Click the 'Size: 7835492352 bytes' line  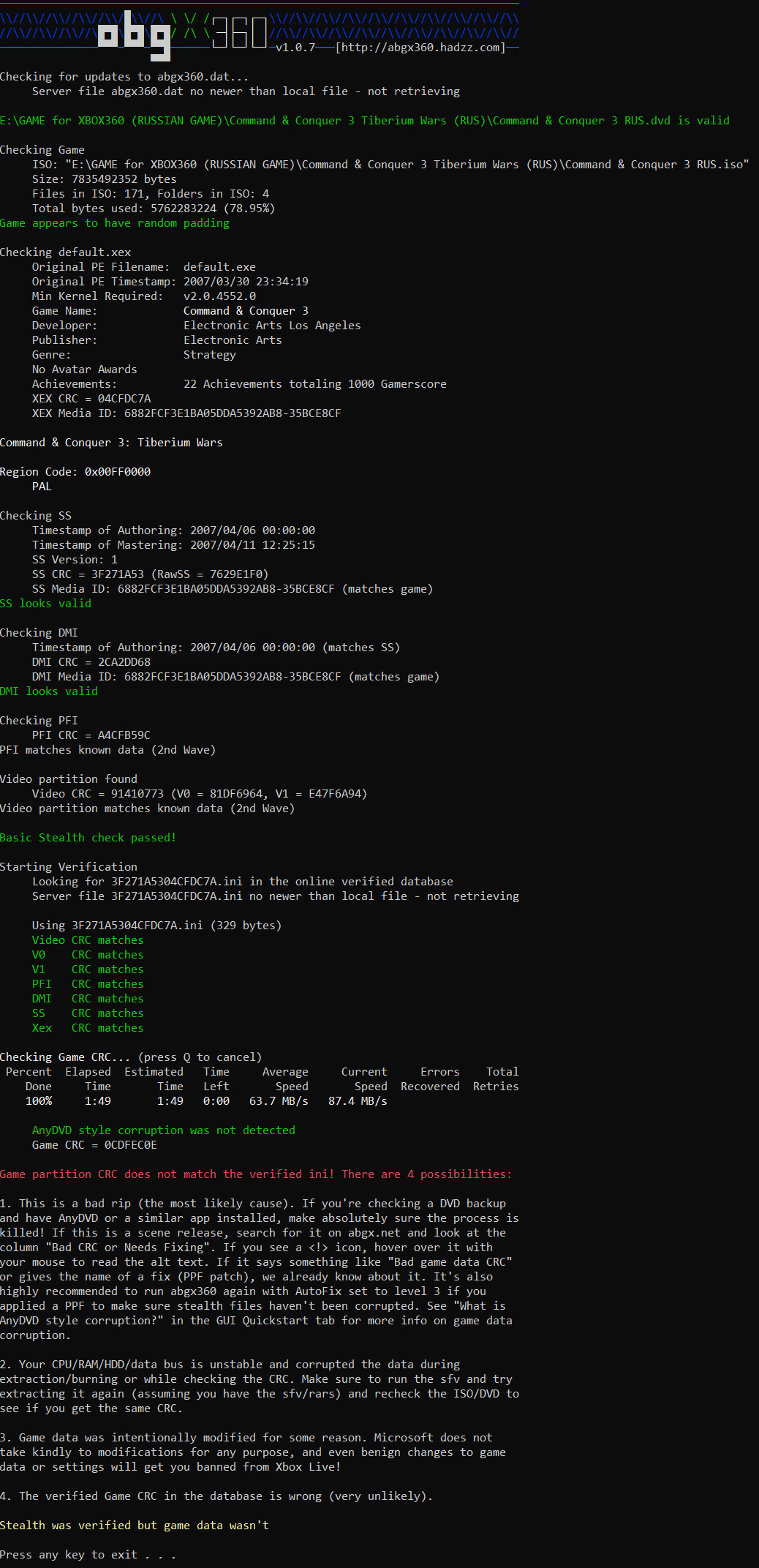tap(105, 179)
